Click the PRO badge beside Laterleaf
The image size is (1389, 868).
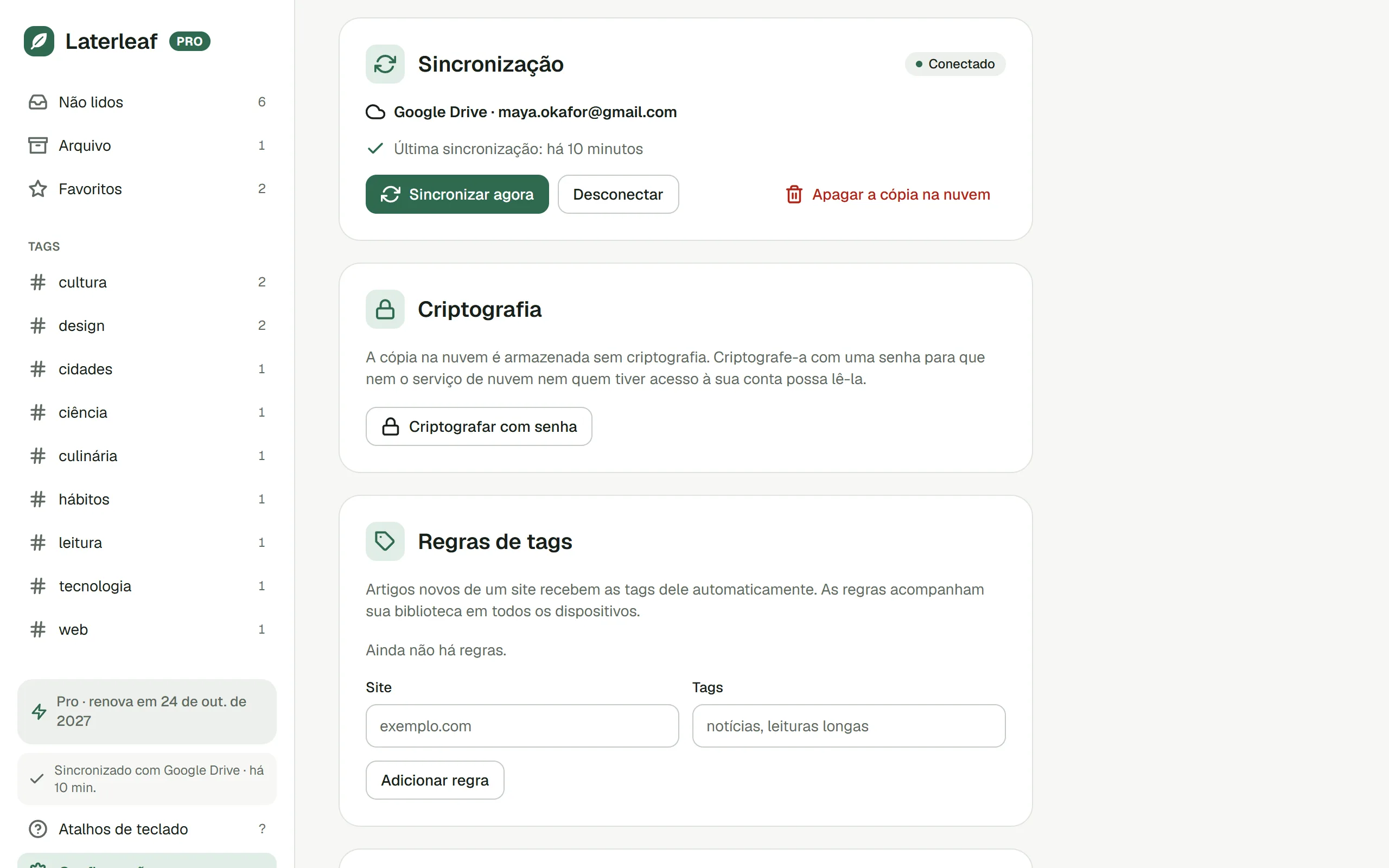pos(189,41)
